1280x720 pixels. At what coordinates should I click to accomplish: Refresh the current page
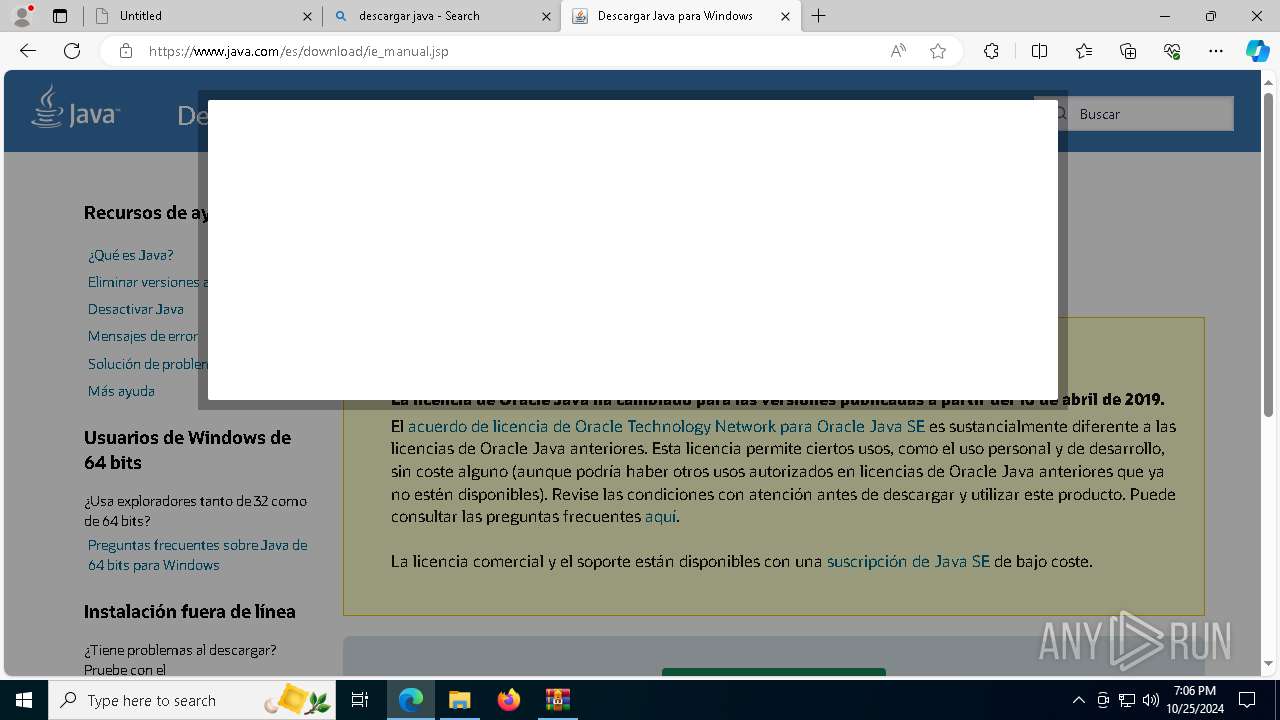coord(72,51)
